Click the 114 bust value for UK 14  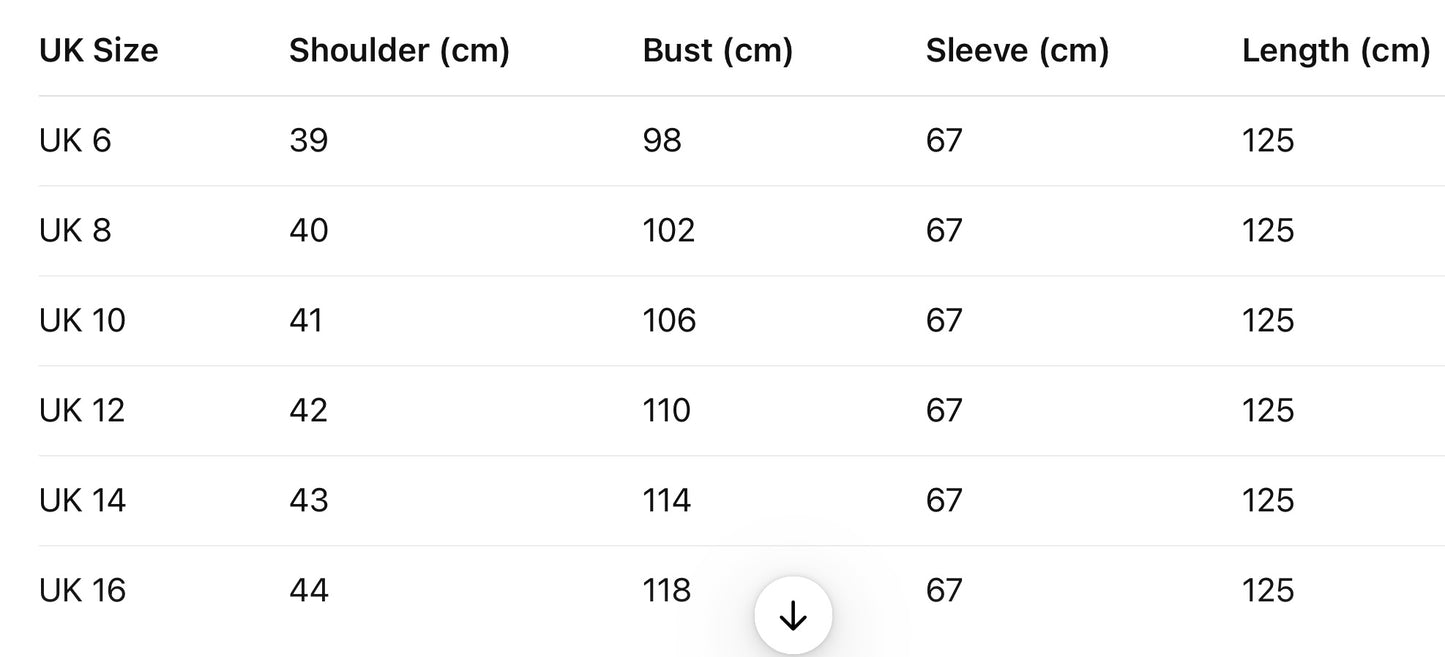click(666, 501)
